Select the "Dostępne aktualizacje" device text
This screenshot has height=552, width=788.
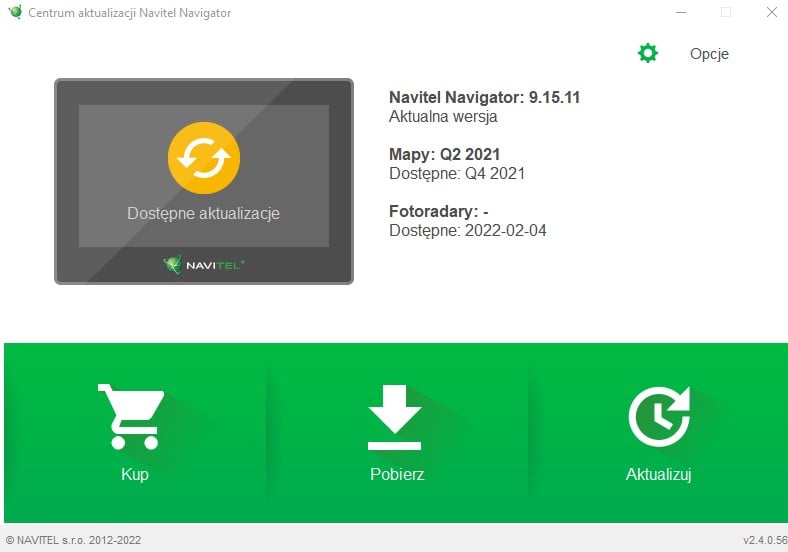(204, 213)
